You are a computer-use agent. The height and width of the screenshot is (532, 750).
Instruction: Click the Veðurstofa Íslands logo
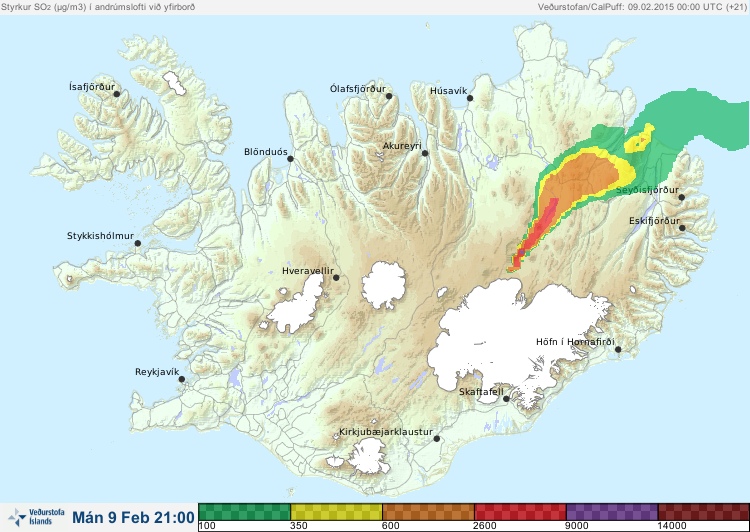[36, 517]
